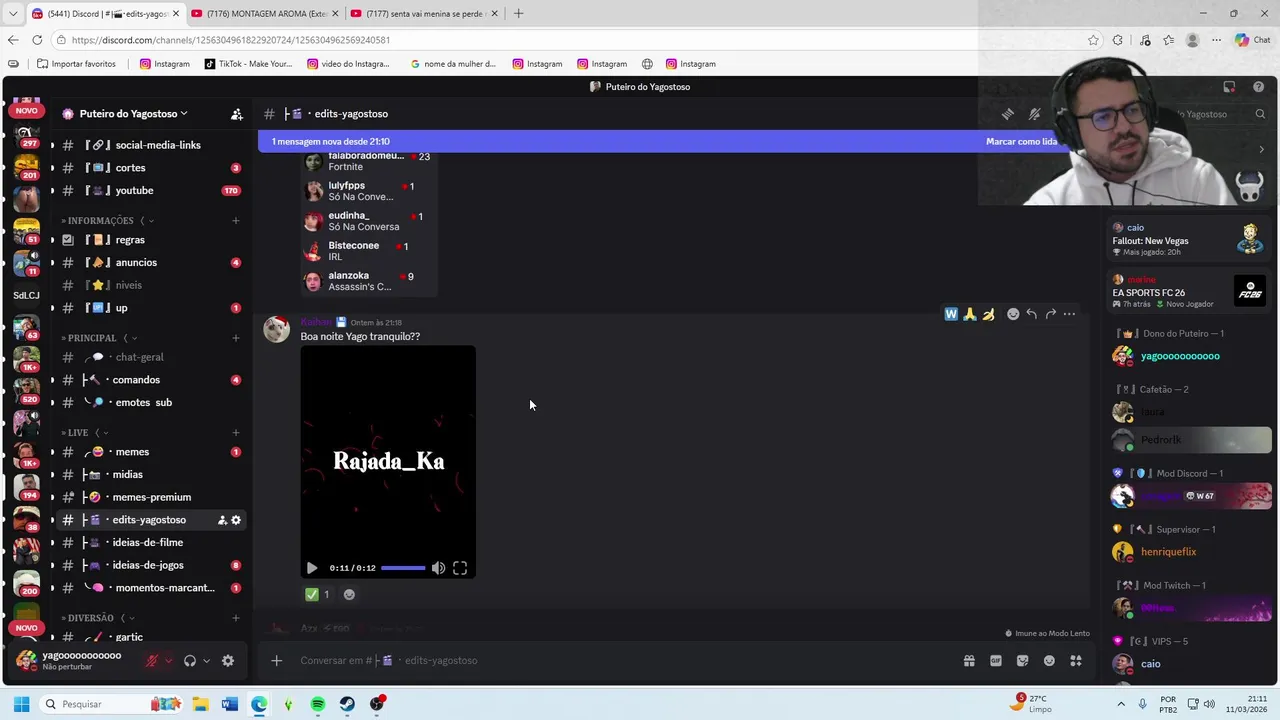The image size is (1280, 720).
Task: Toggle fullscreen on the Rajada_Ka video
Action: (460, 568)
